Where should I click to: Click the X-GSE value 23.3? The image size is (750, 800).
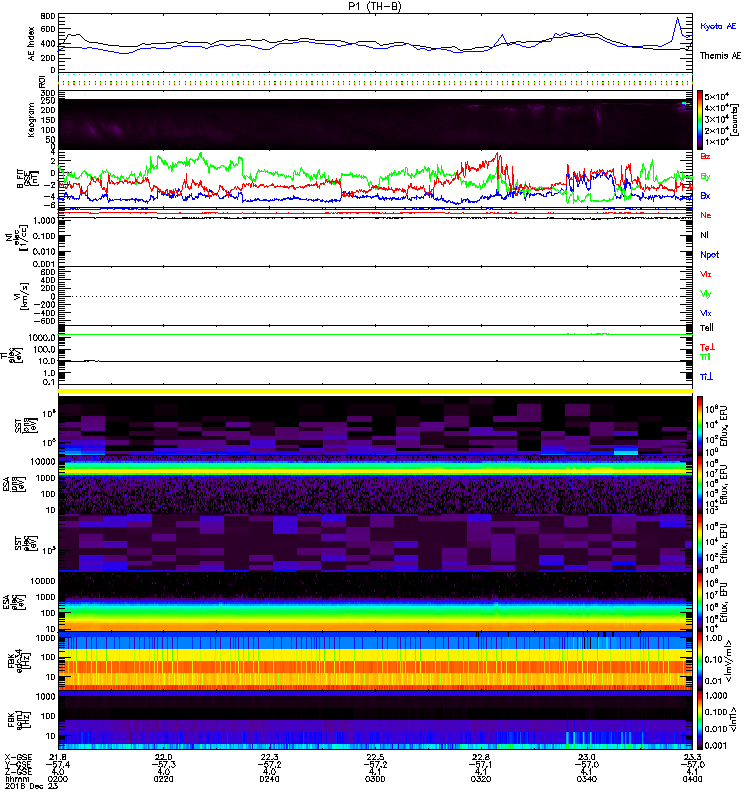pyautogui.click(x=692, y=757)
